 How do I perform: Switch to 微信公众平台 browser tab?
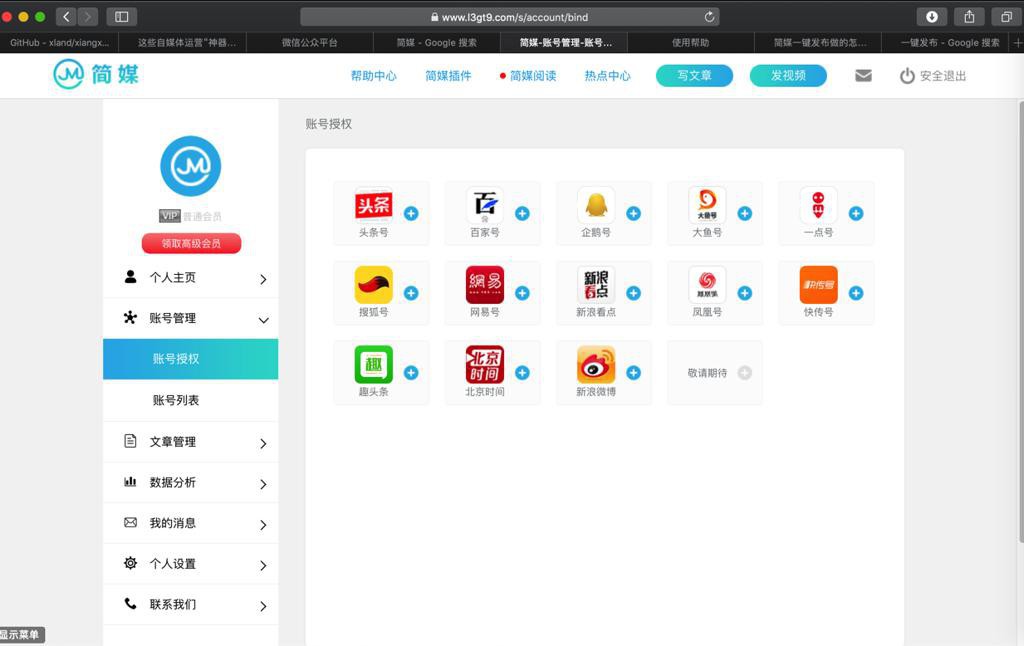(x=310, y=42)
